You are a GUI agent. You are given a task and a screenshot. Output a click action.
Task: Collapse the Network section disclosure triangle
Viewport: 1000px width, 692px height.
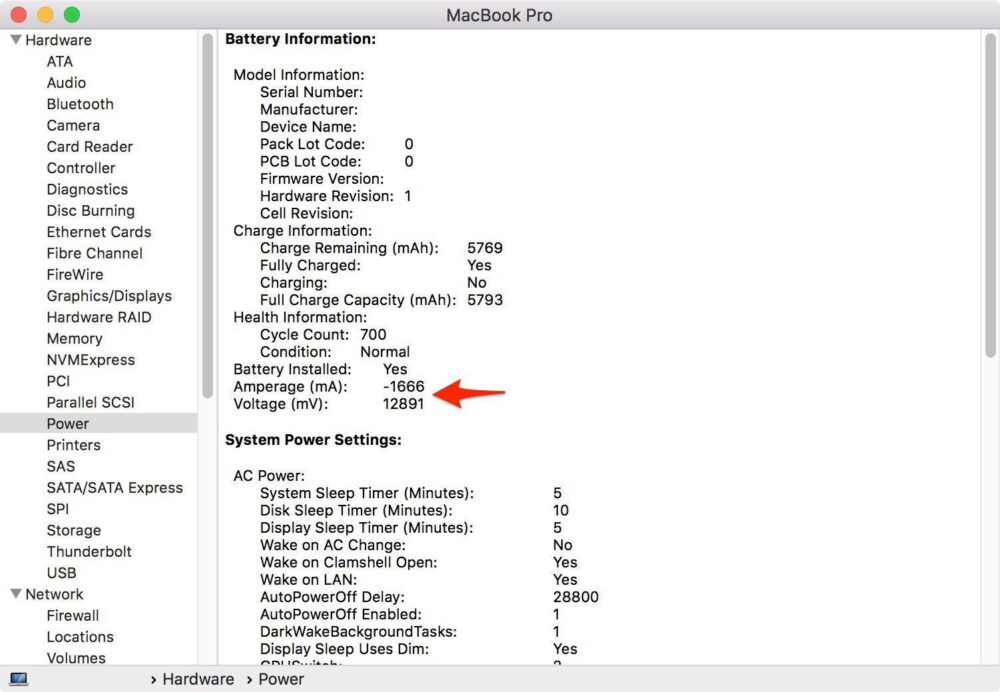tap(15, 594)
